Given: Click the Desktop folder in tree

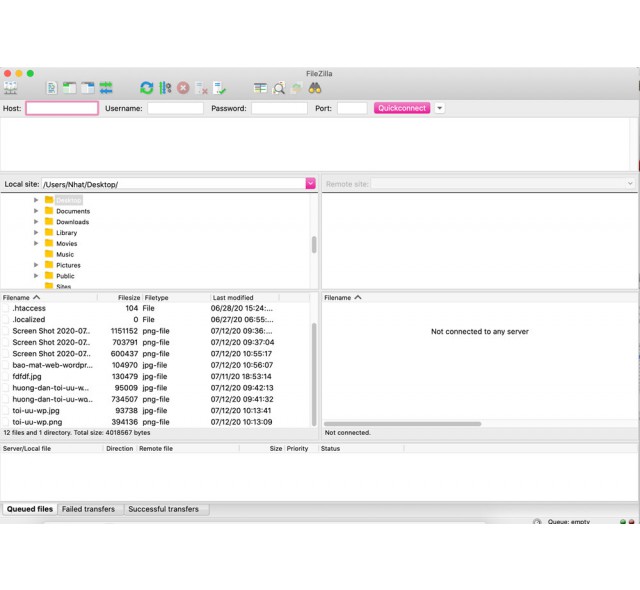Looking at the screenshot, I should [x=69, y=200].
